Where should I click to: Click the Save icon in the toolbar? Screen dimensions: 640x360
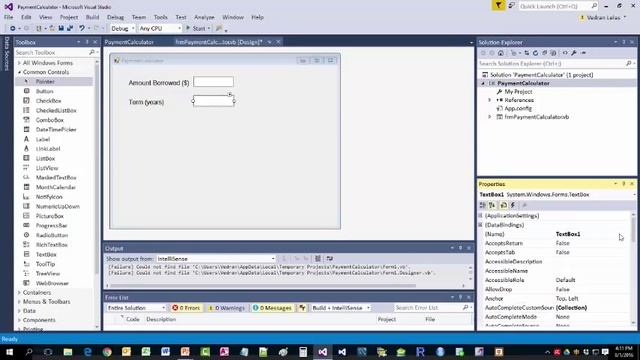coord(61,28)
